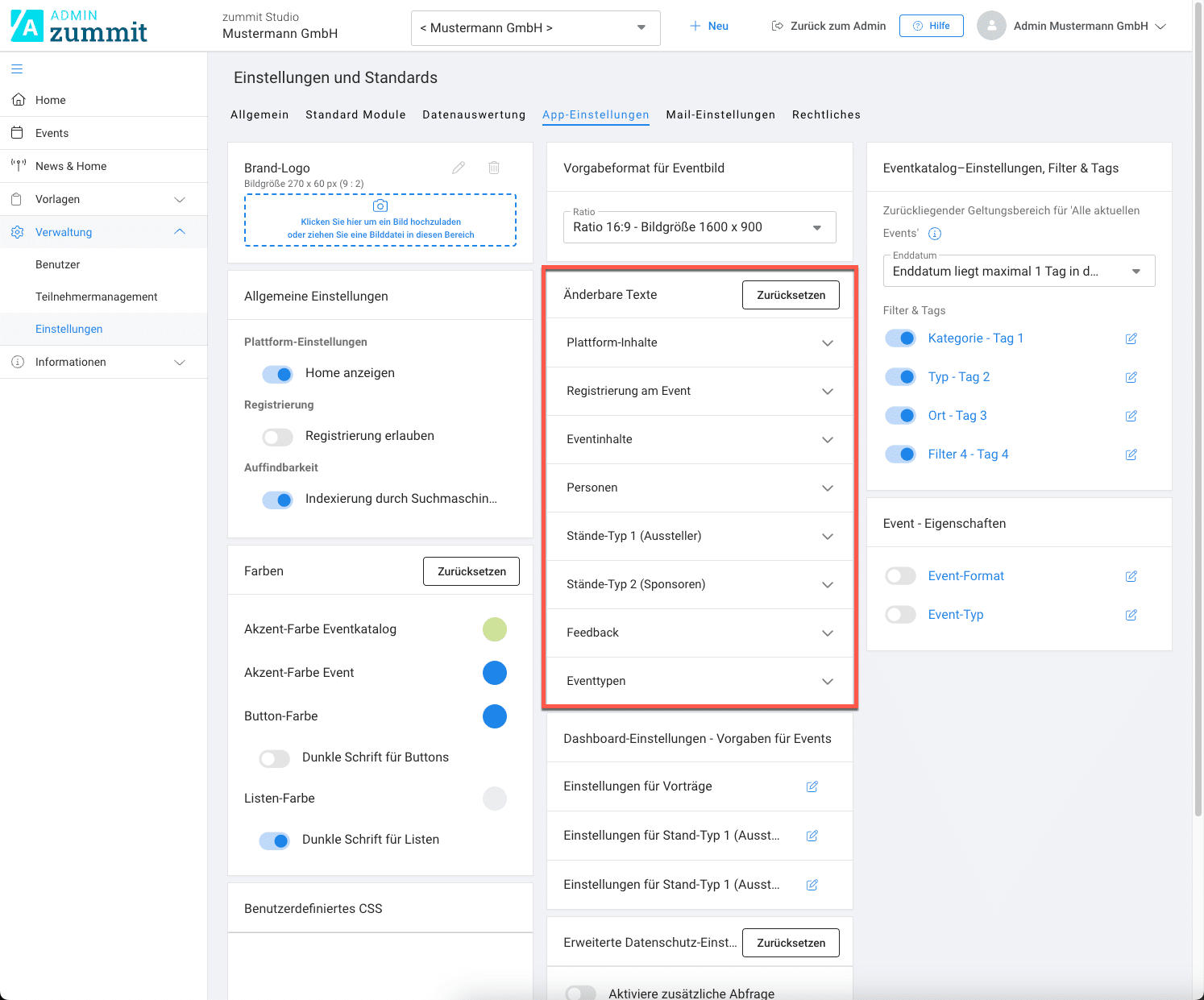Image resolution: width=1204 pixels, height=1000 pixels.
Task: Disable the Home anzeigen toggle
Action: [278, 374]
